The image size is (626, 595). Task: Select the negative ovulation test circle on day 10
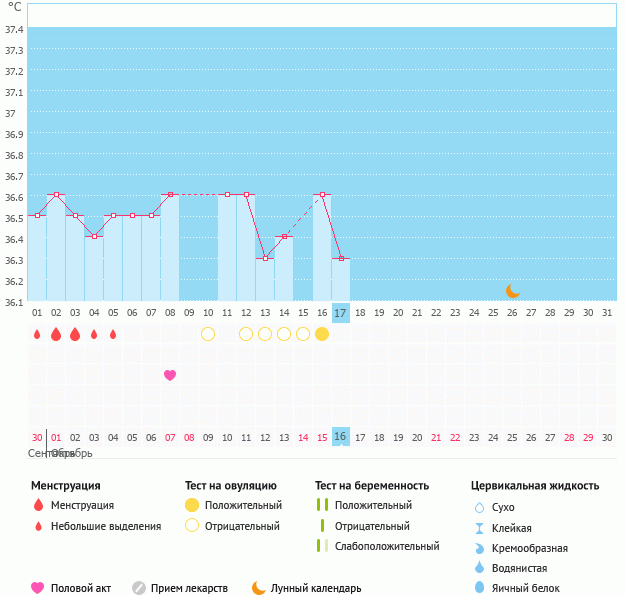(x=208, y=334)
